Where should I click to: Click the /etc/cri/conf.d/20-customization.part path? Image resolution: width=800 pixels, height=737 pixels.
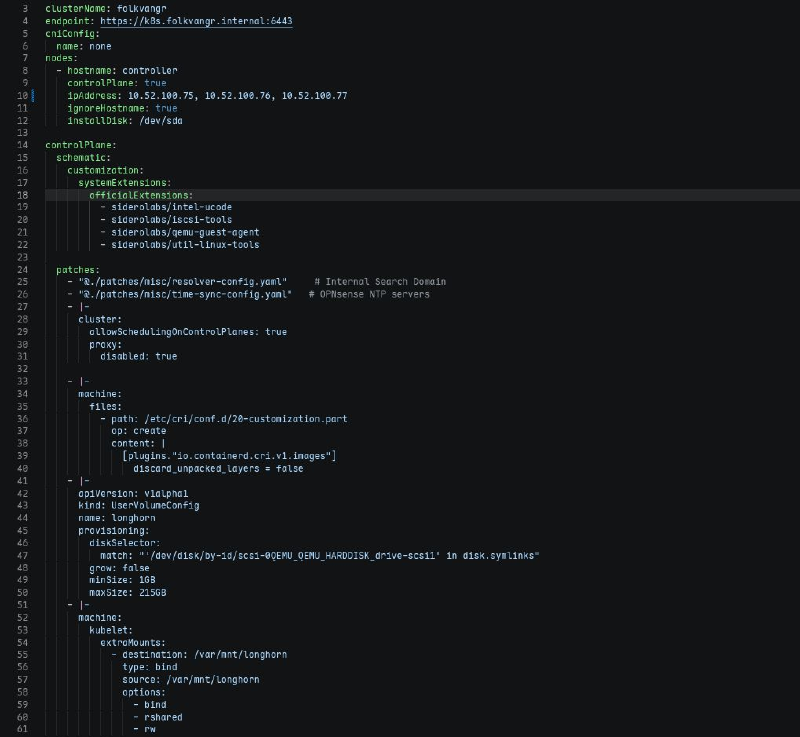246,419
